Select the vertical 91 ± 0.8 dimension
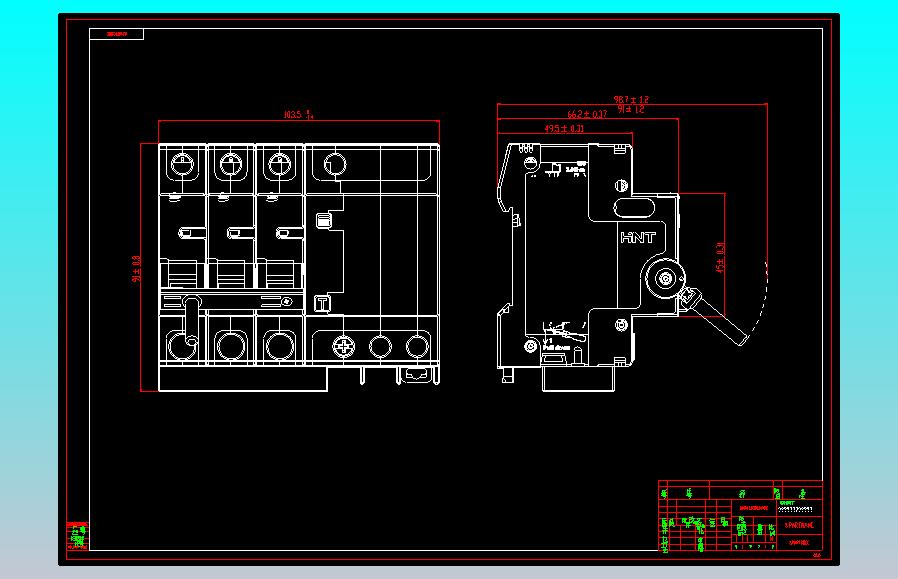898x579 pixels. (136, 269)
